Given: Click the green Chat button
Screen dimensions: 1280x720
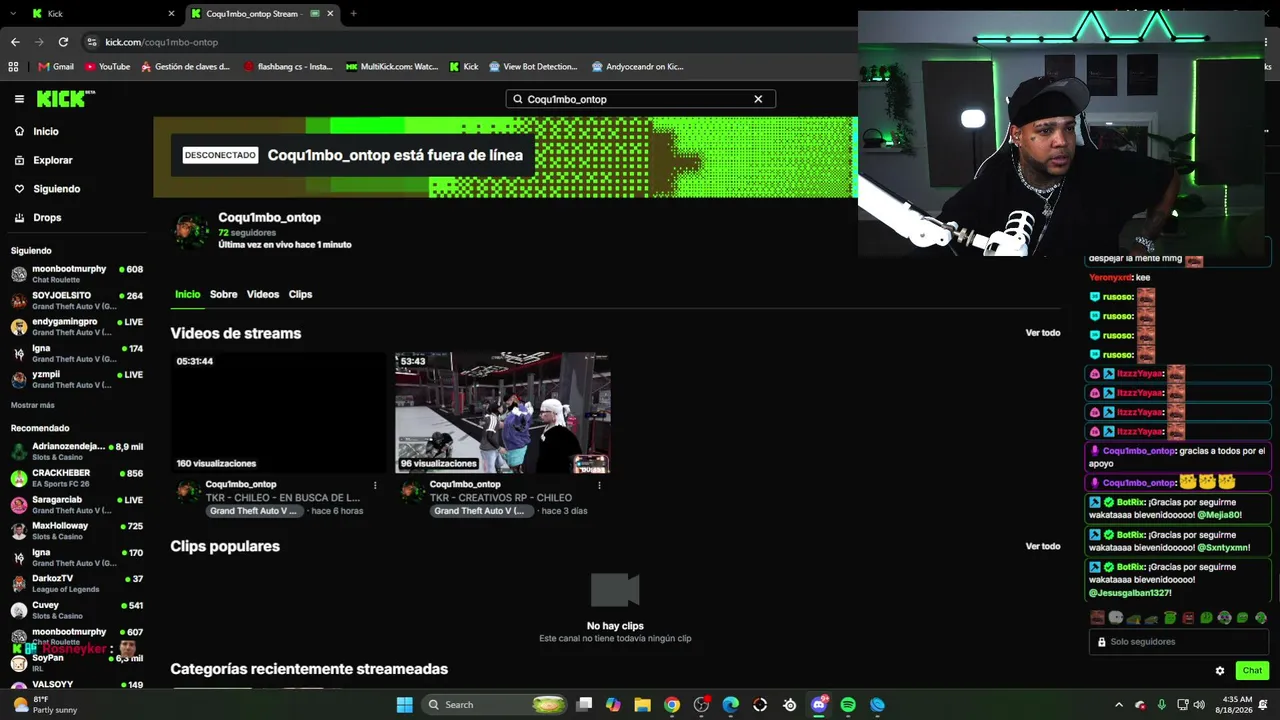Looking at the screenshot, I should tap(1252, 671).
